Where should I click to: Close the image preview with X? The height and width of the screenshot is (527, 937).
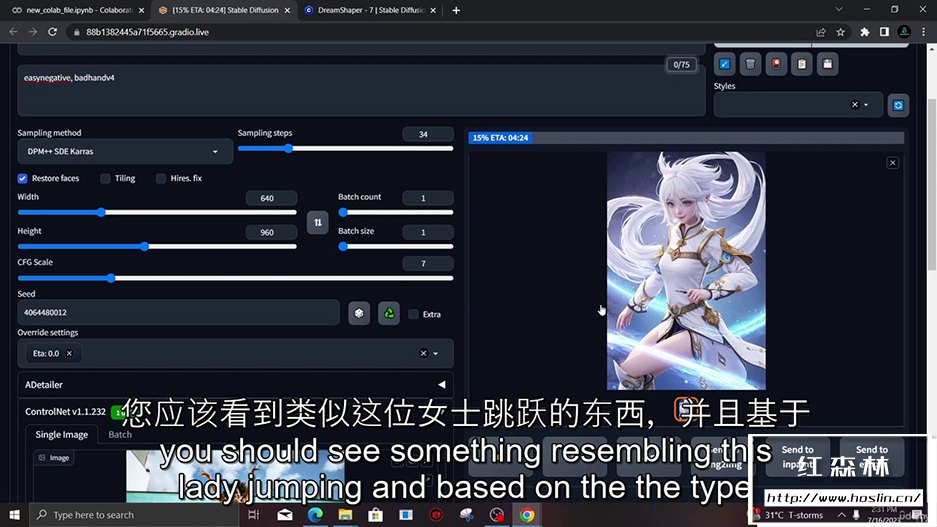coord(892,163)
